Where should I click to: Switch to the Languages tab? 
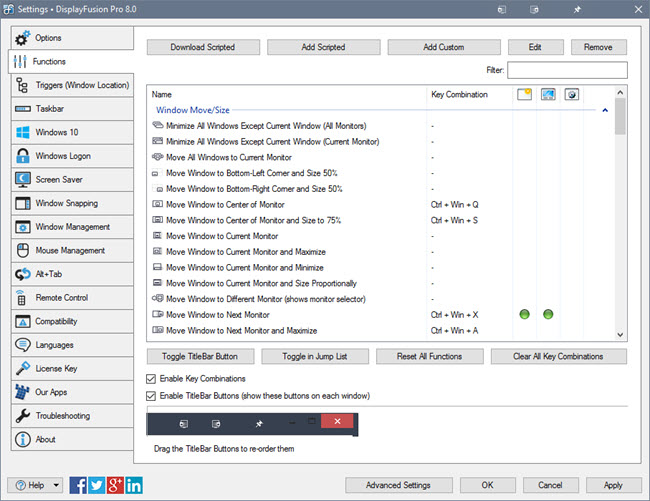pyautogui.click(x=72, y=345)
